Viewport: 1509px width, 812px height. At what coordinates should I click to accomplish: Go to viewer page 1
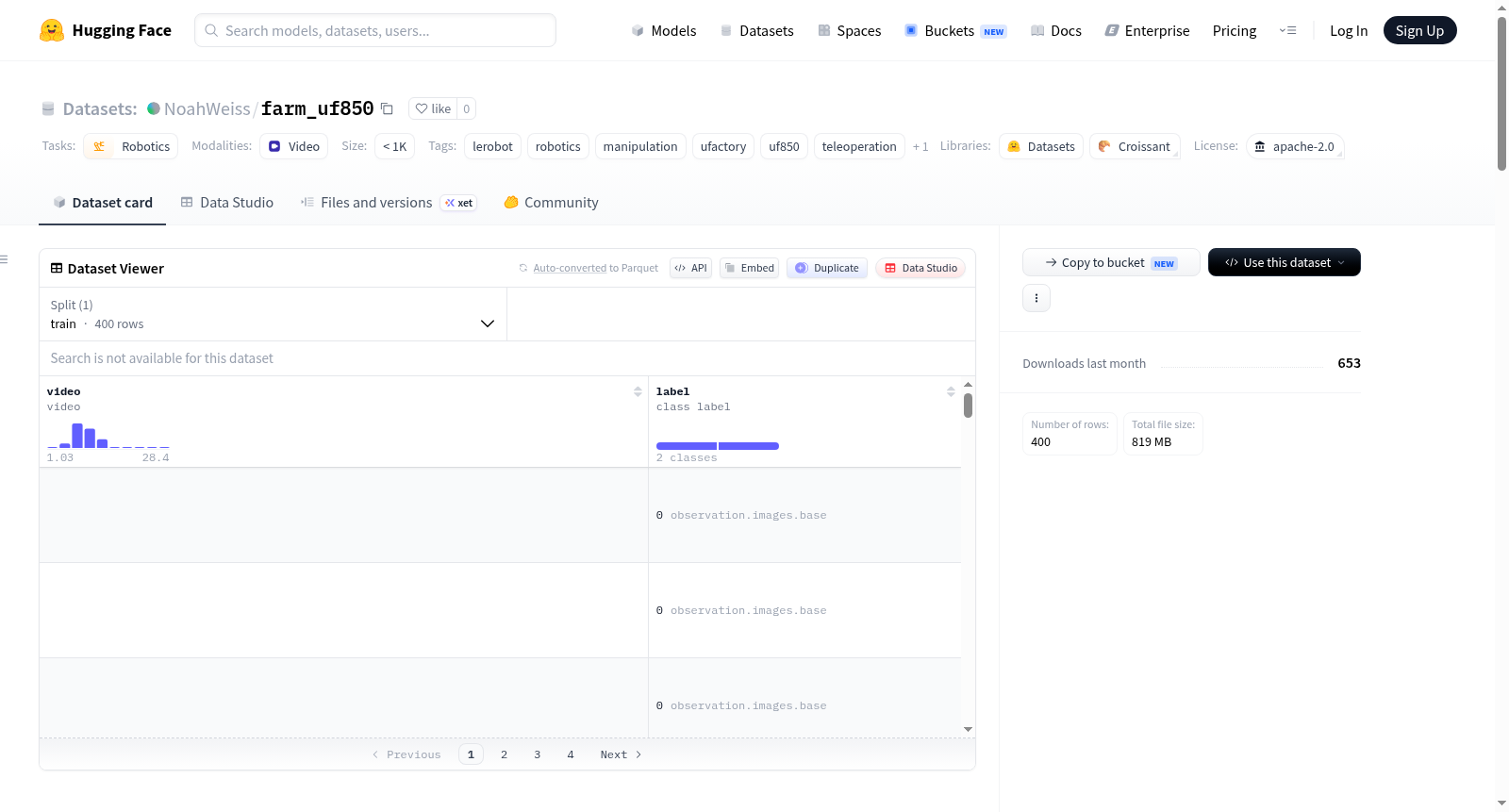coord(471,754)
